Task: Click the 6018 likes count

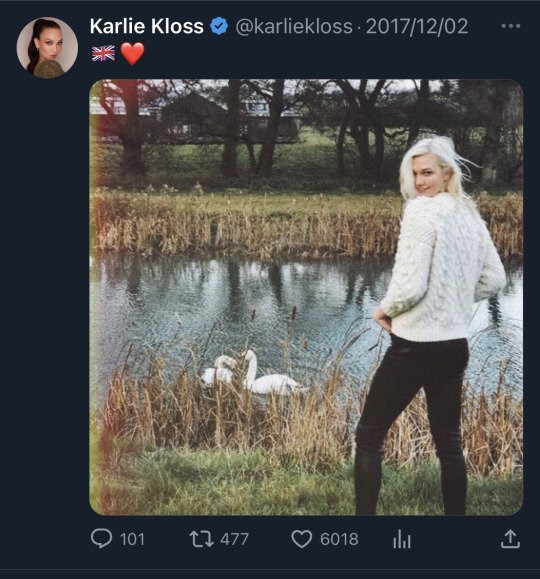Action: [x=339, y=539]
